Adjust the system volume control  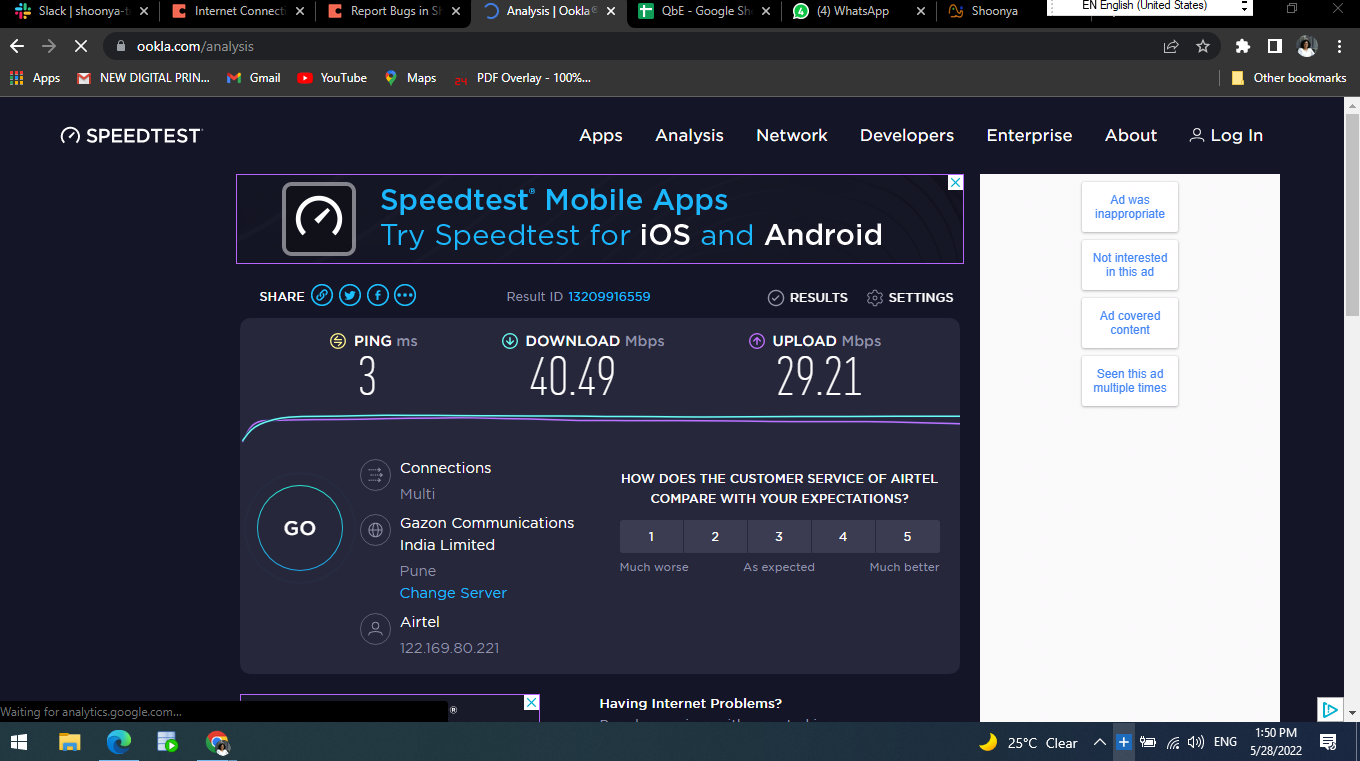(1196, 742)
